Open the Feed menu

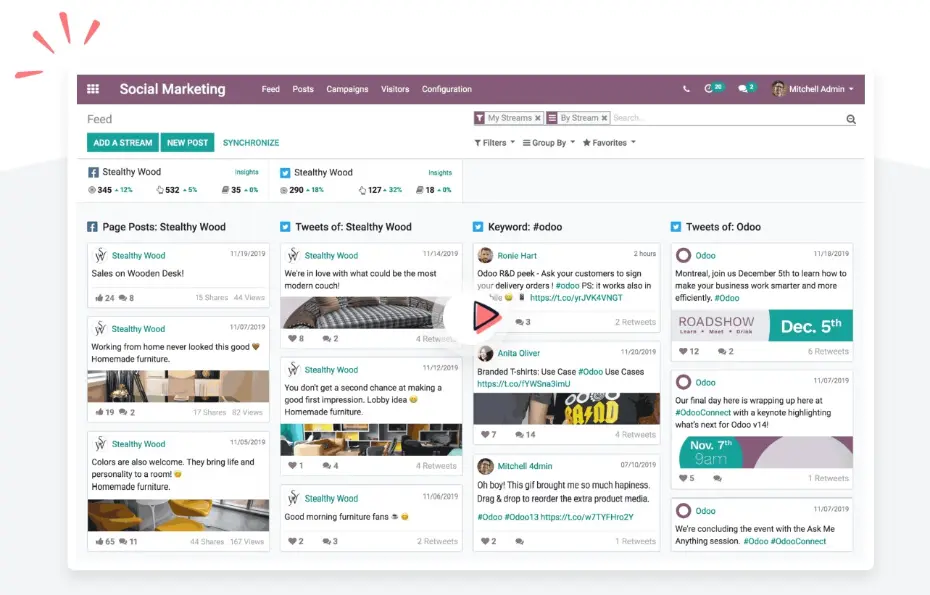[270, 89]
